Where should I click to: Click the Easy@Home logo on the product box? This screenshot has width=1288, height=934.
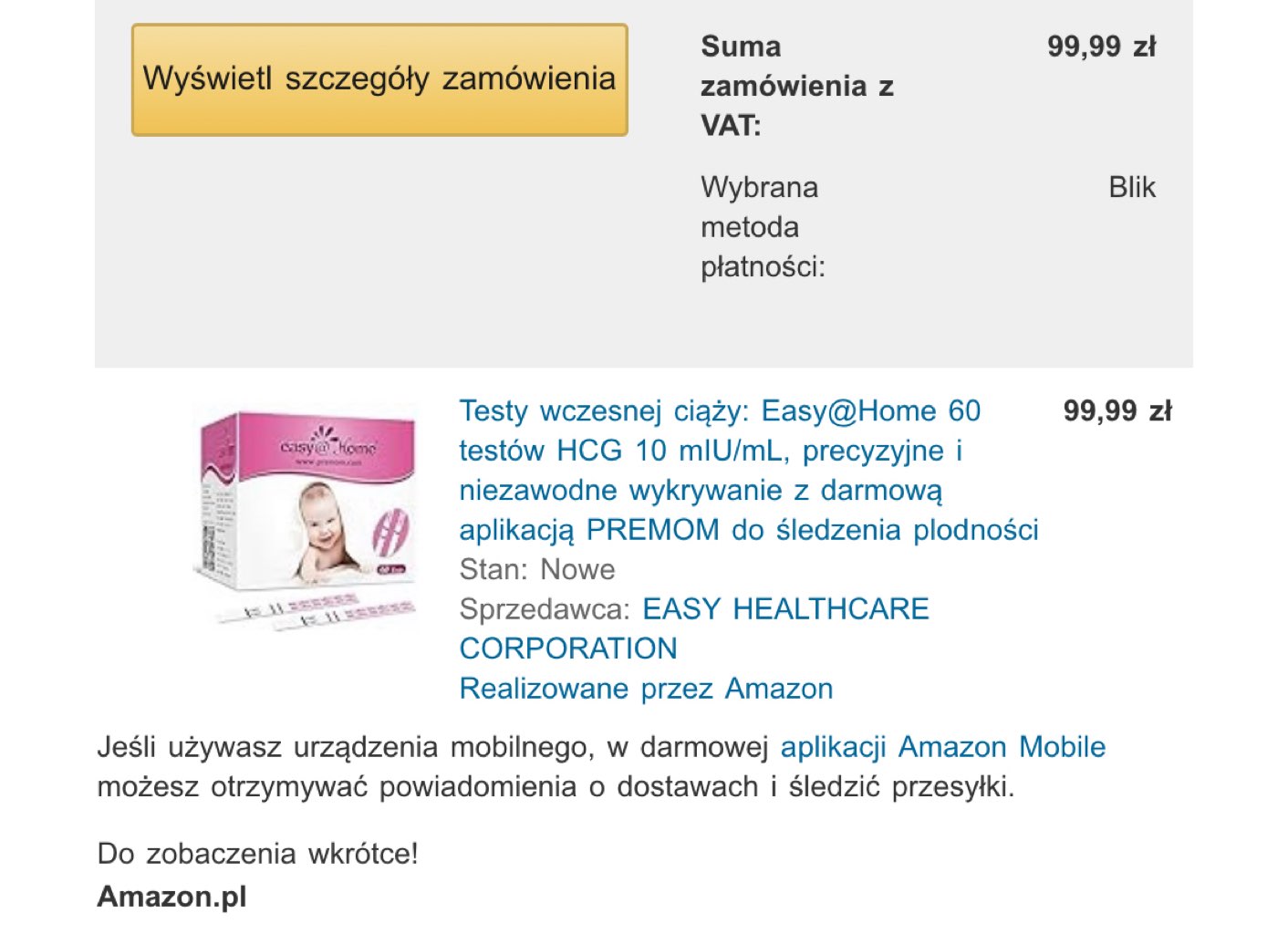pyautogui.click(x=327, y=446)
